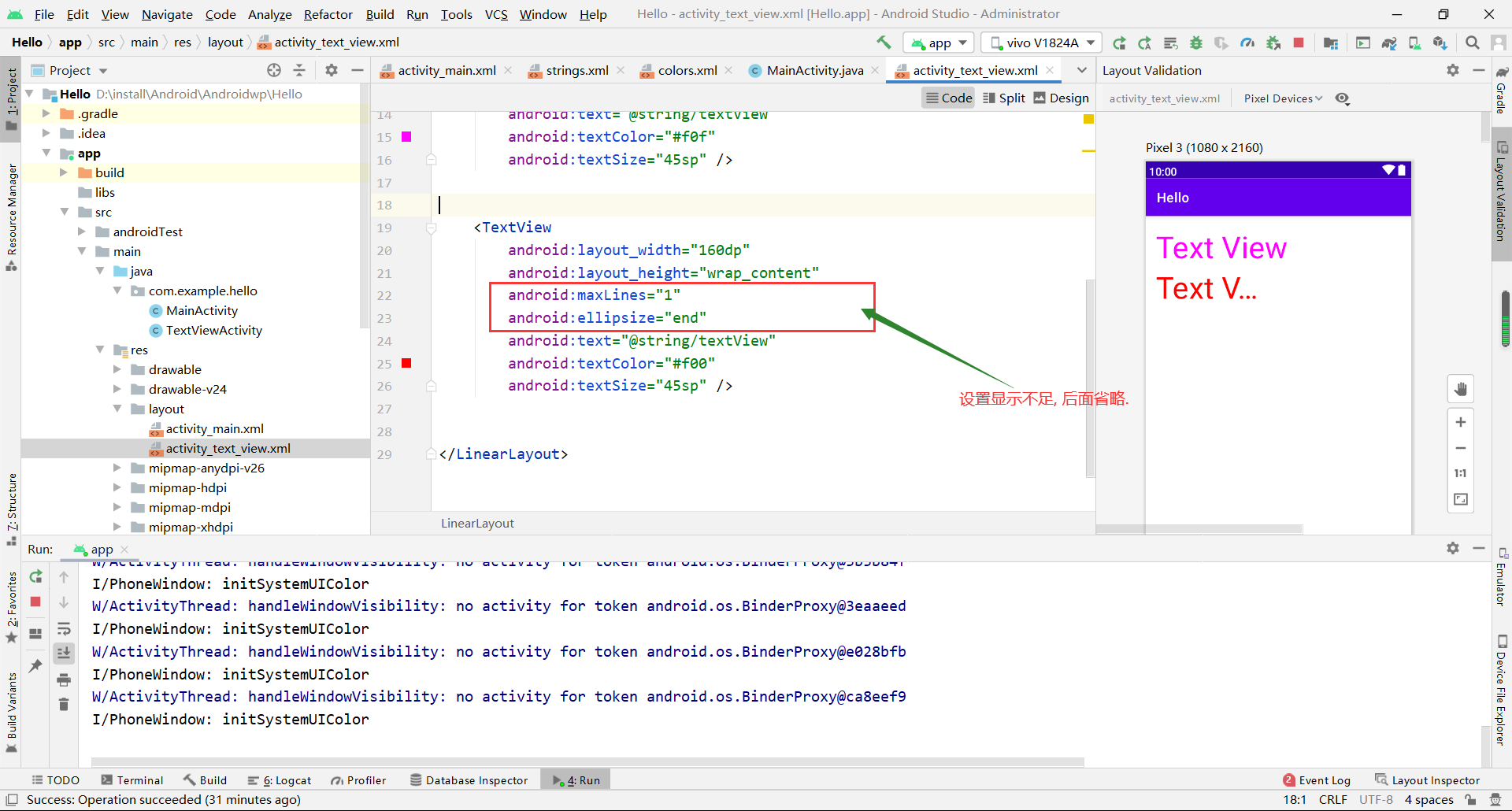Collapse the app module node
The image size is (1512, 811).
tap(46, 153)
